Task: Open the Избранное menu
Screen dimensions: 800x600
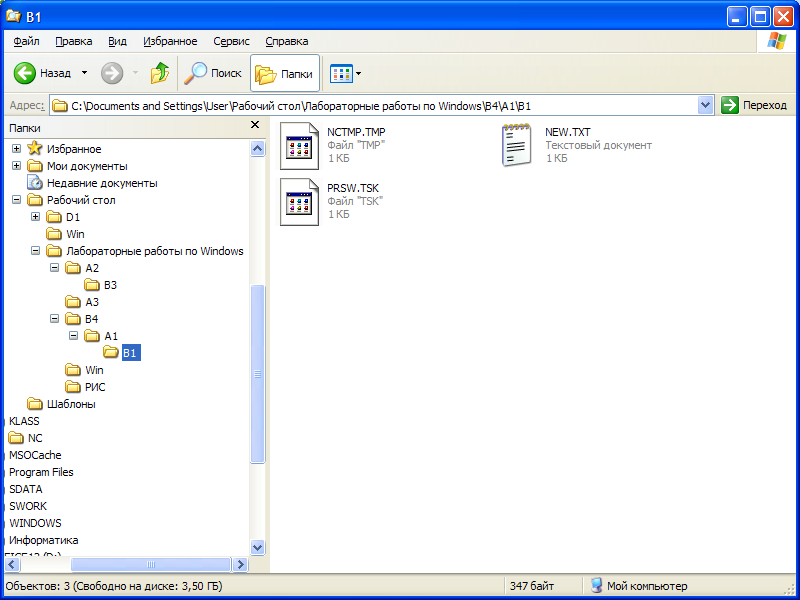Action: 170,41
